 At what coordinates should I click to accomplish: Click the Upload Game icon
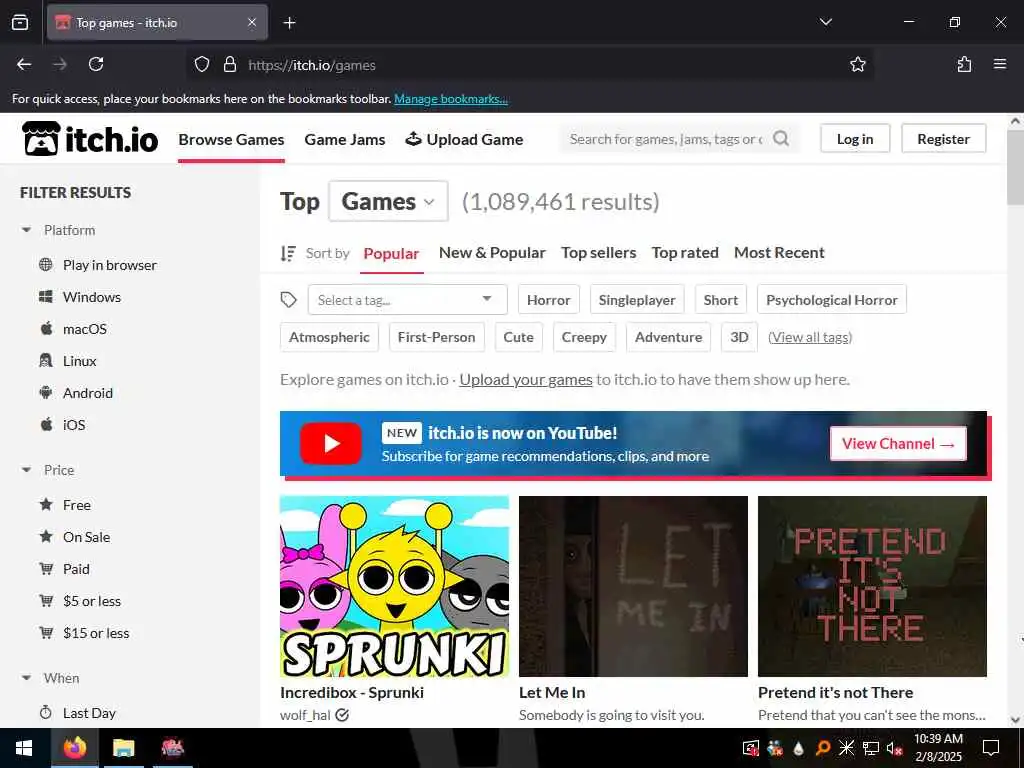click(413, 138)
